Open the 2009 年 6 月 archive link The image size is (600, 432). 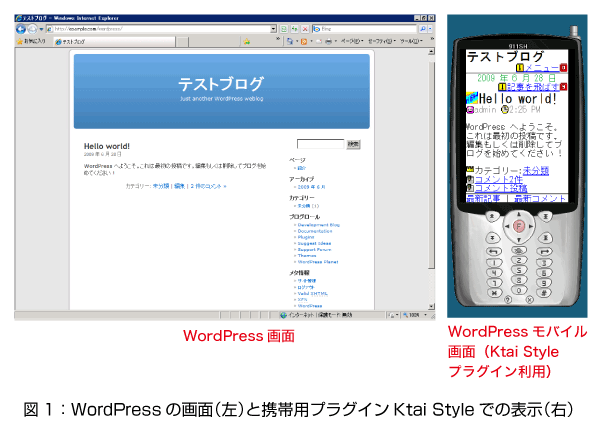tap(311, 187)
